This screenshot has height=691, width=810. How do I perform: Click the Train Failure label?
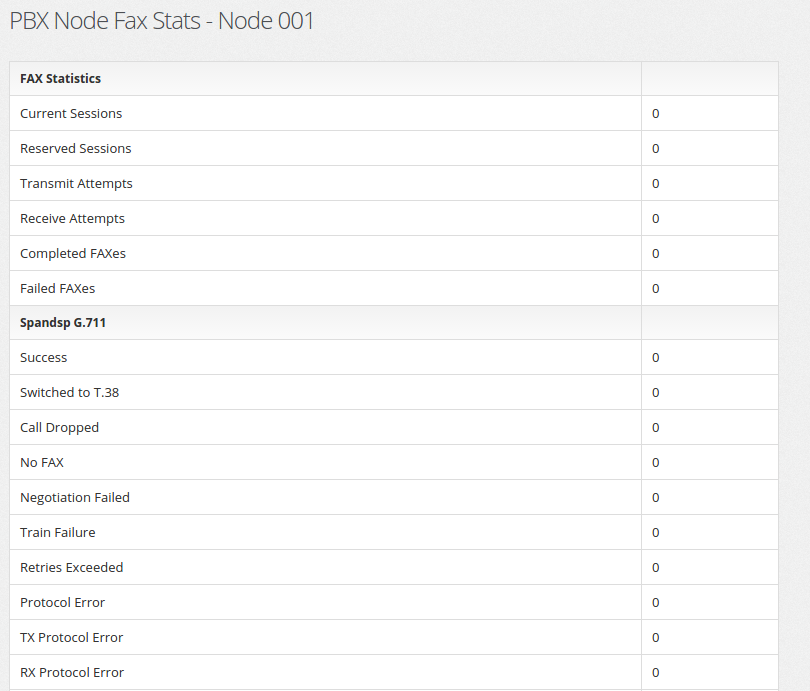[x=58, y=532]
